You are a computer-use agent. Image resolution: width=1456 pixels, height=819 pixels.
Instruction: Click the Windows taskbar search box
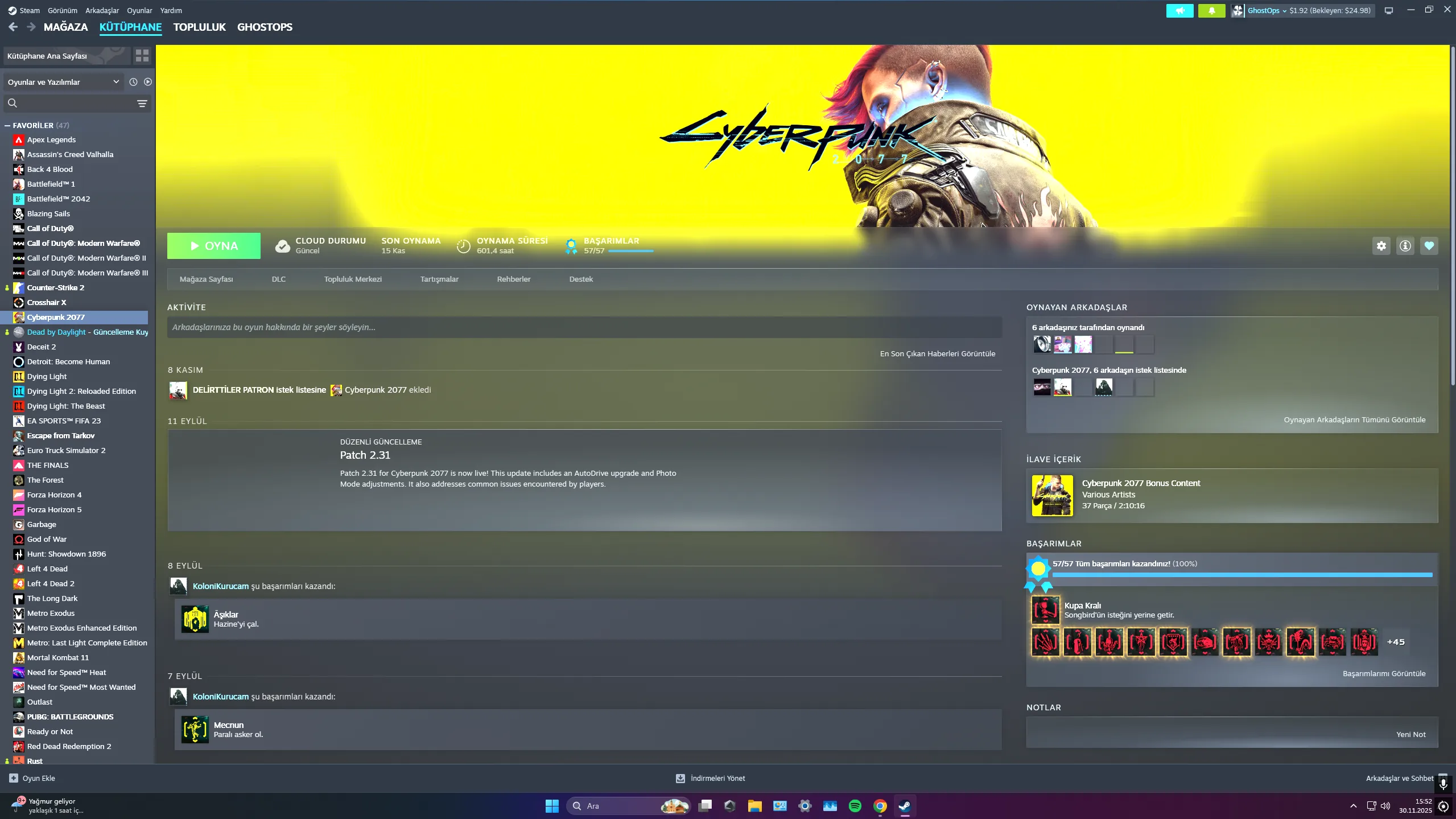click(628, 806)
